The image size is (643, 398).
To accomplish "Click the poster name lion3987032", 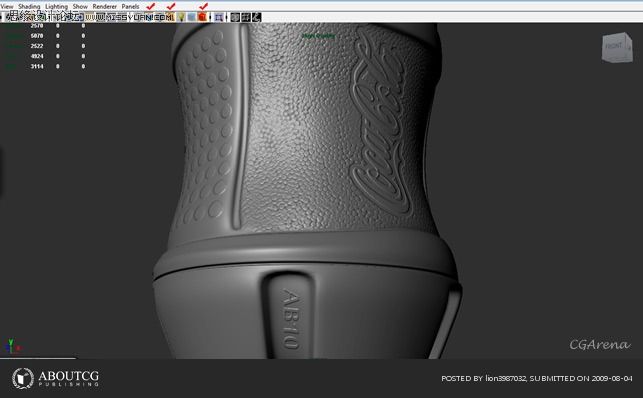I will [x=505, y=378].
